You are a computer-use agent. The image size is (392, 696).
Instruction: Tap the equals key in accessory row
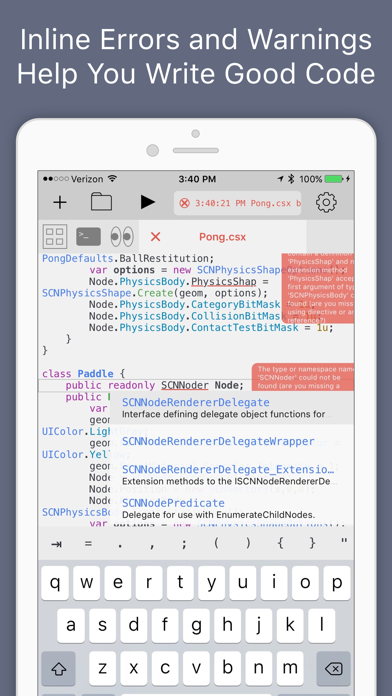point(88,544)
